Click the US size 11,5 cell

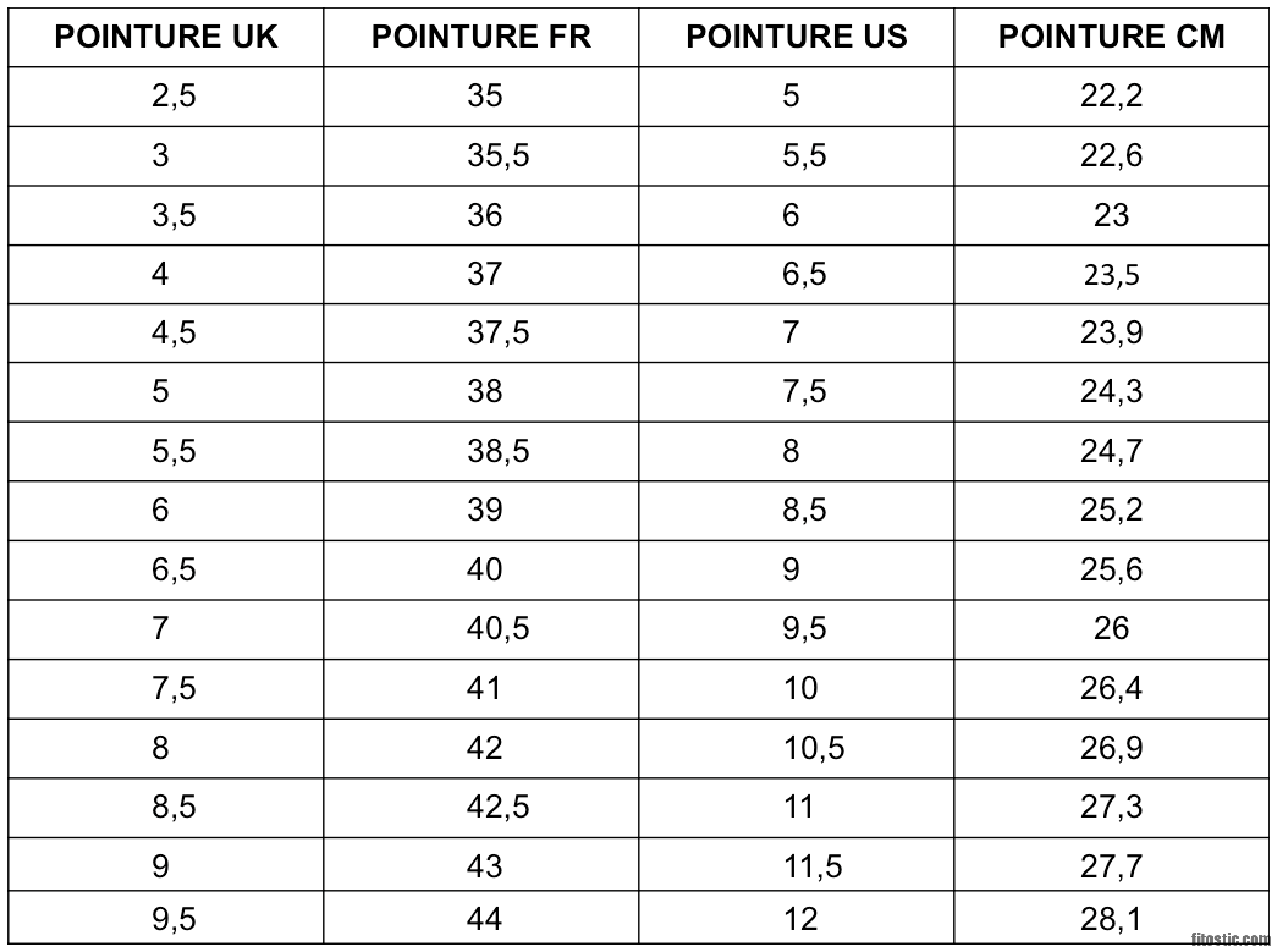pyautogui.click(x=813, y=866)
